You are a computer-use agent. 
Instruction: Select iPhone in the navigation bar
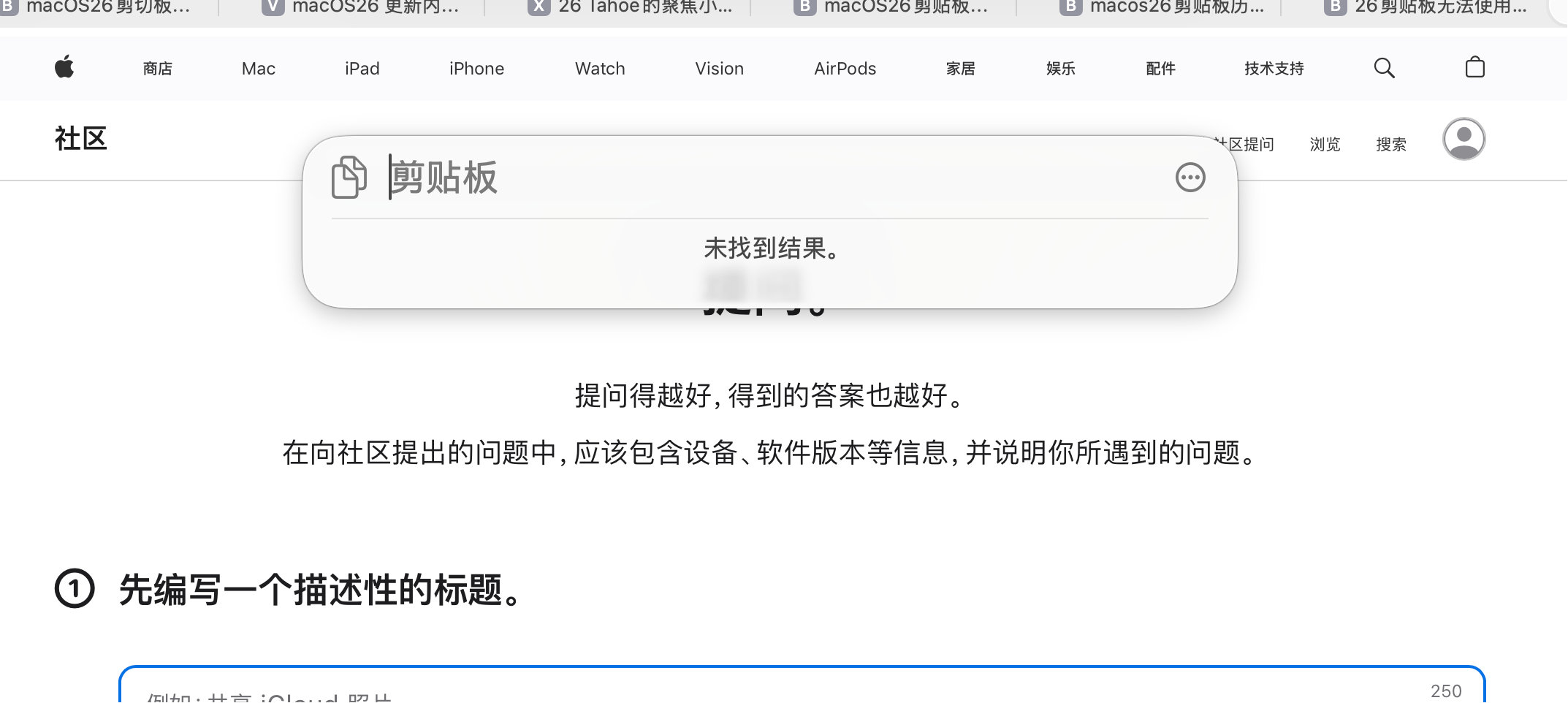(476, 69)
